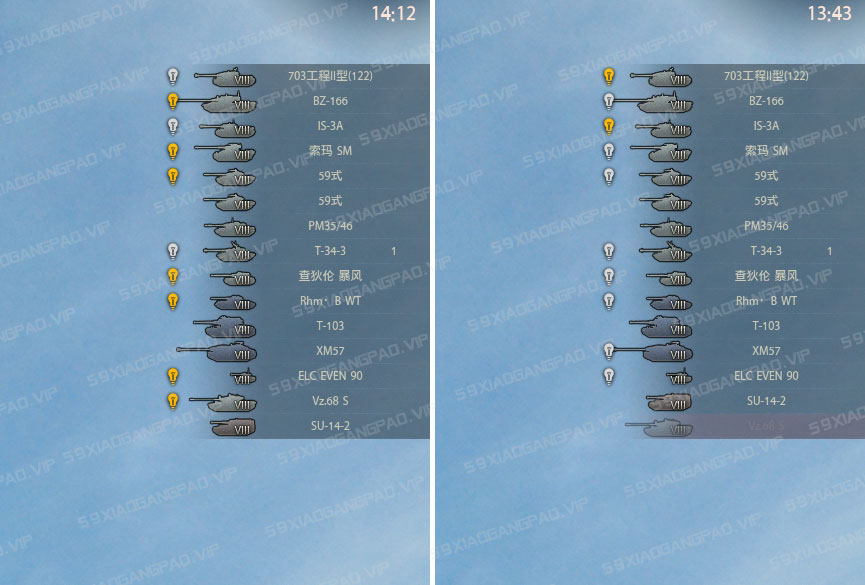The width and height of the screenshot is (865, 585).
Task: Select the T-103 tank icon in the right list
Action: coord(661,327)
